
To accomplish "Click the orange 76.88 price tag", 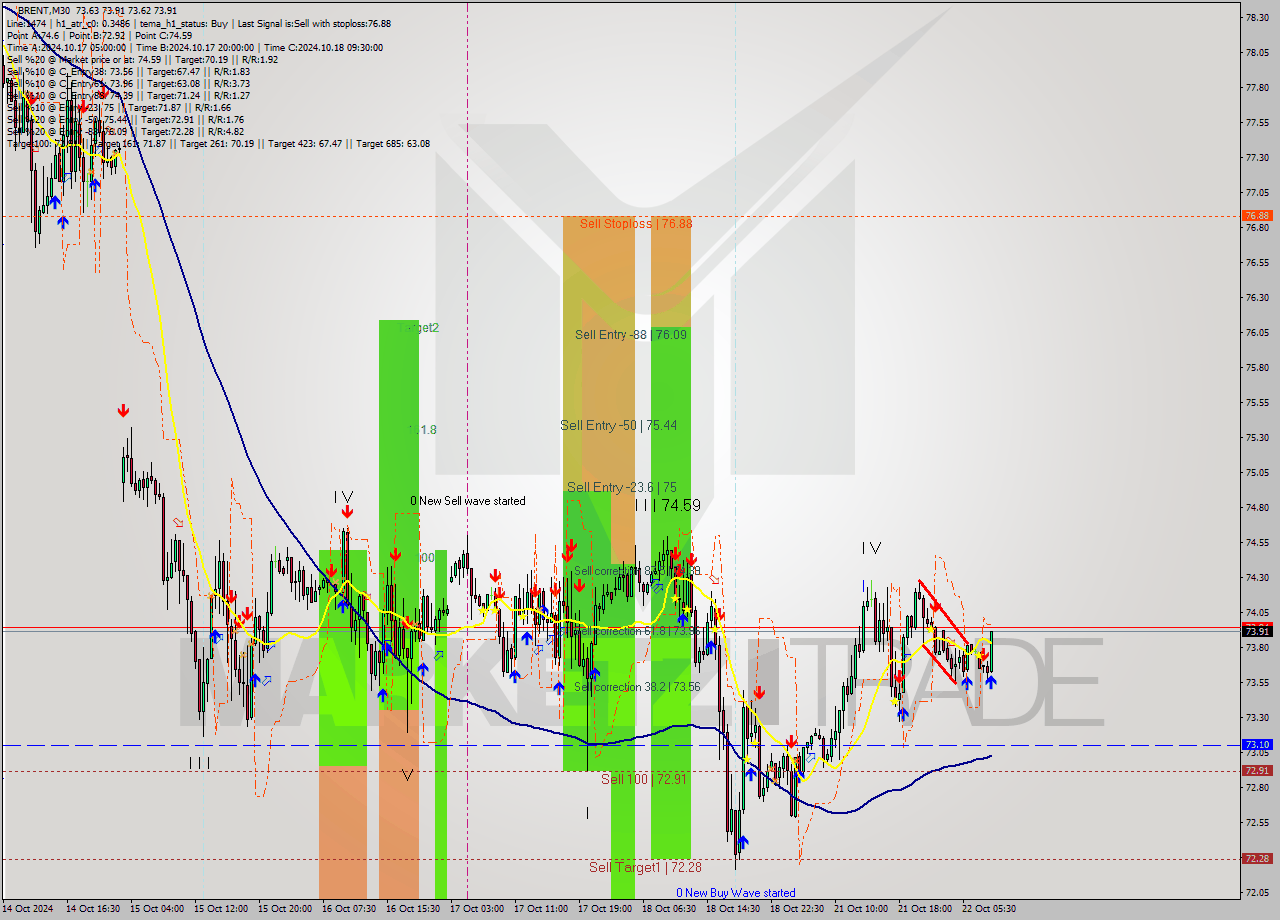I will pyautogui.click(x=1257, y=216).
